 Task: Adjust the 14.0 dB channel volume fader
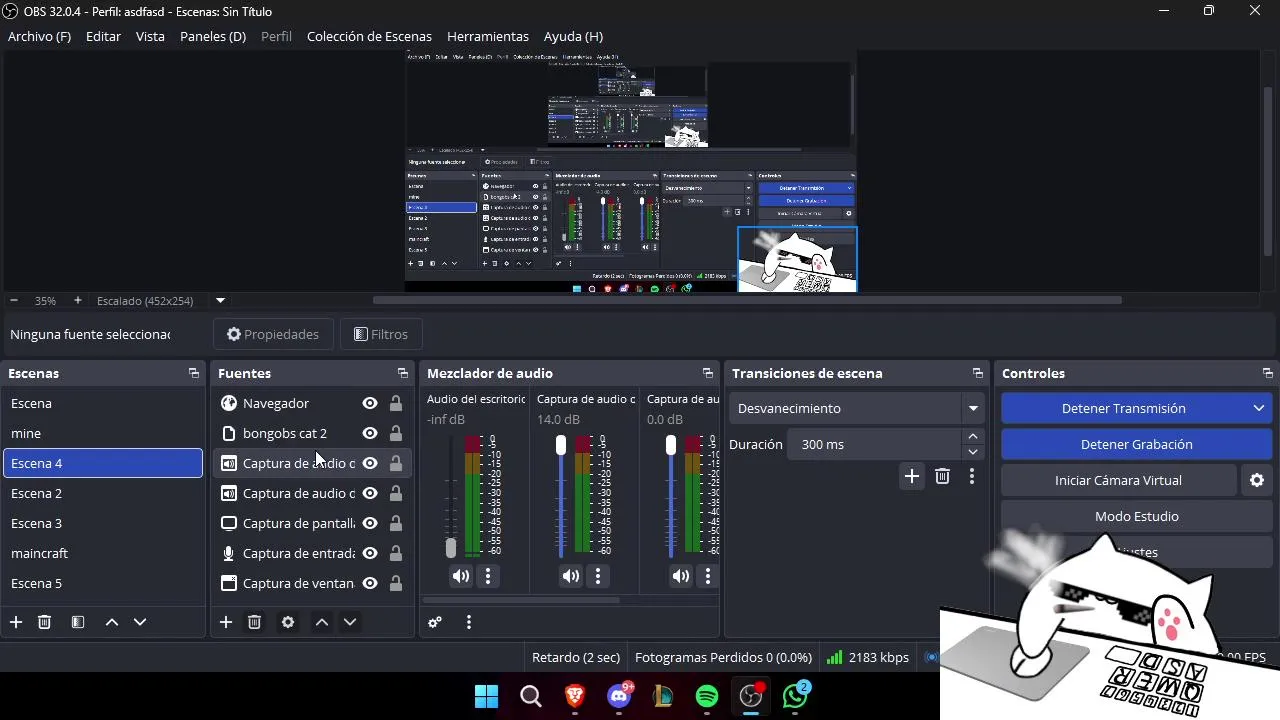pyautogui.click(x=561, y=444)
